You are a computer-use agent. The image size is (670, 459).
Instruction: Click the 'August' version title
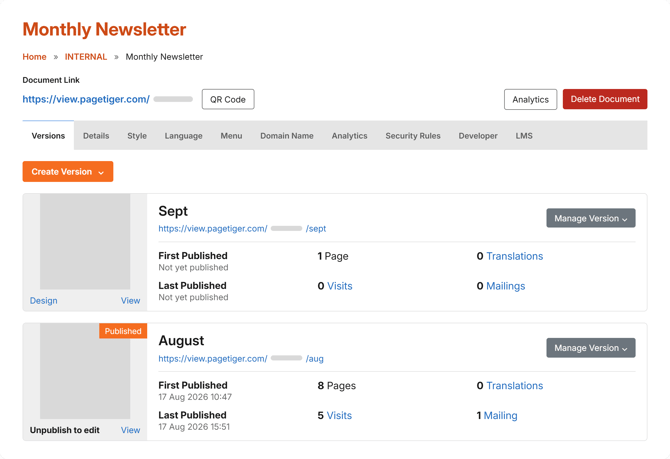pyautogui.click(x=181, y=341)
